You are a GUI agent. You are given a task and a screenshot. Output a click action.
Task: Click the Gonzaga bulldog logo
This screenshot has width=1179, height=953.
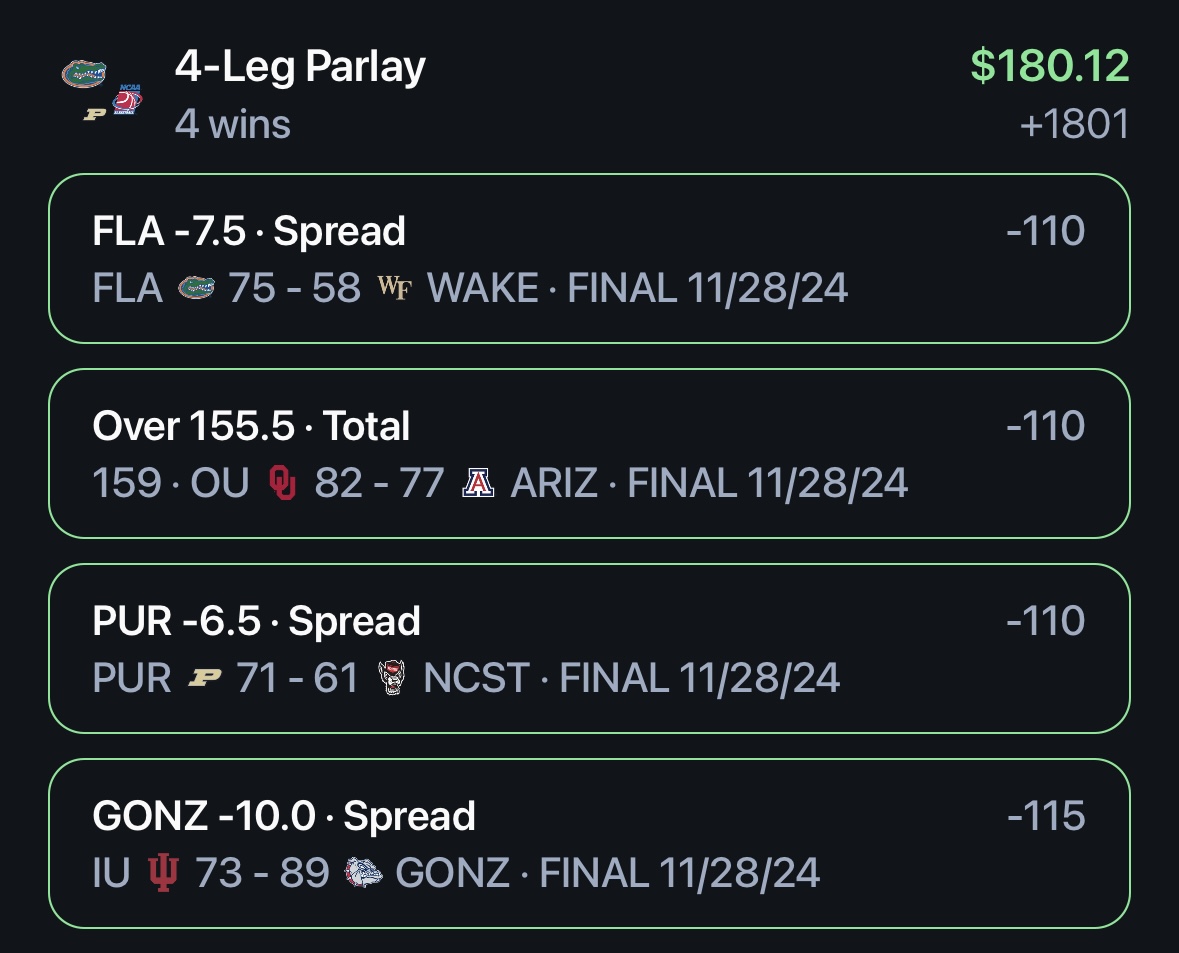(x=363, y=873)
